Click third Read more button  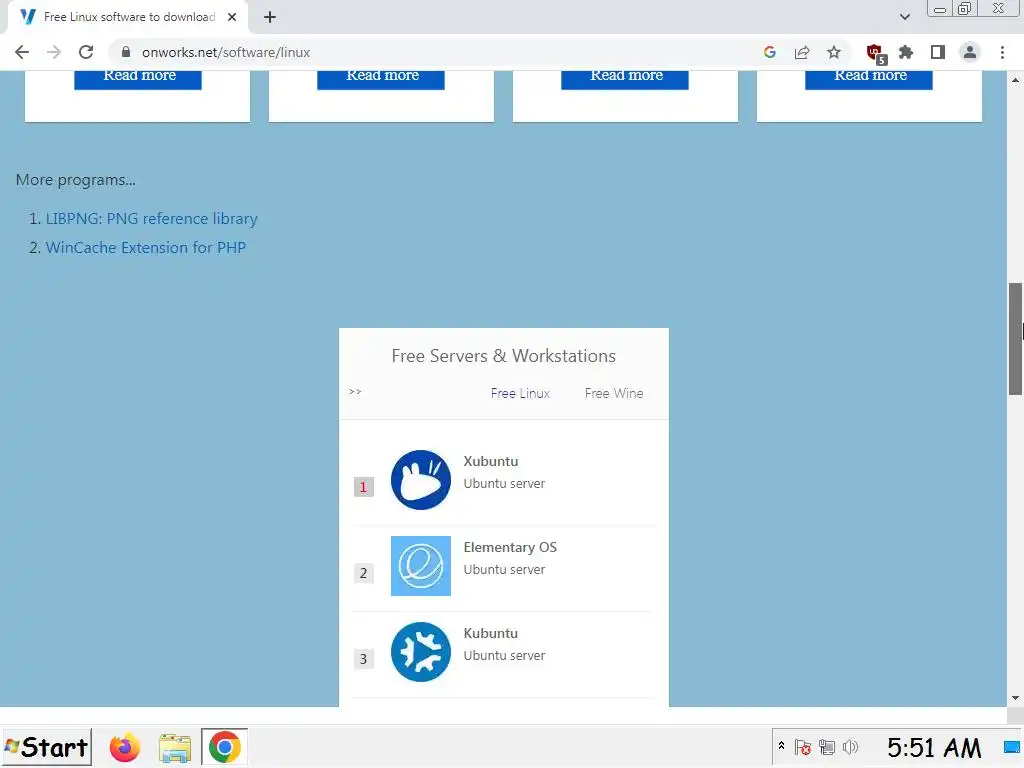pyautogui.click(x=625, y=79)
